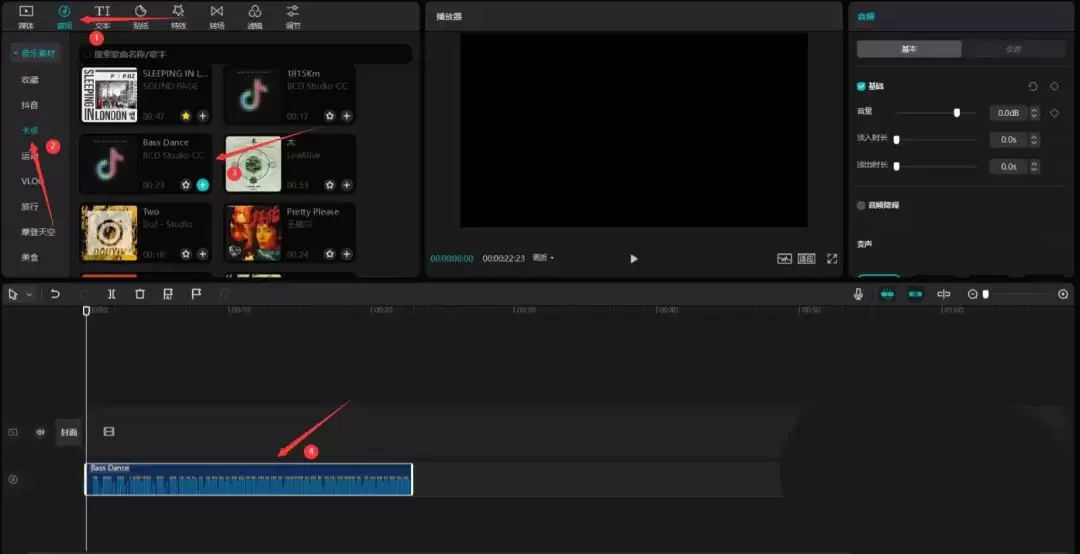Click the 适应 fit-ratio button in player
Viewport: 1080px width, 554px height.
pyautogui.click(x=807, y=258)
